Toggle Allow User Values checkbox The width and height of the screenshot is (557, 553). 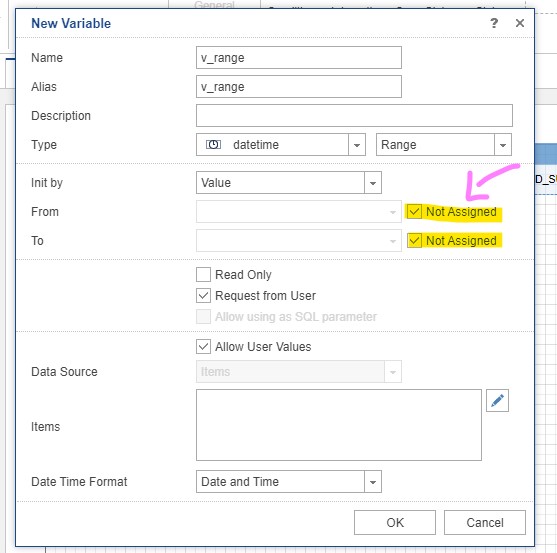(203, 346)
